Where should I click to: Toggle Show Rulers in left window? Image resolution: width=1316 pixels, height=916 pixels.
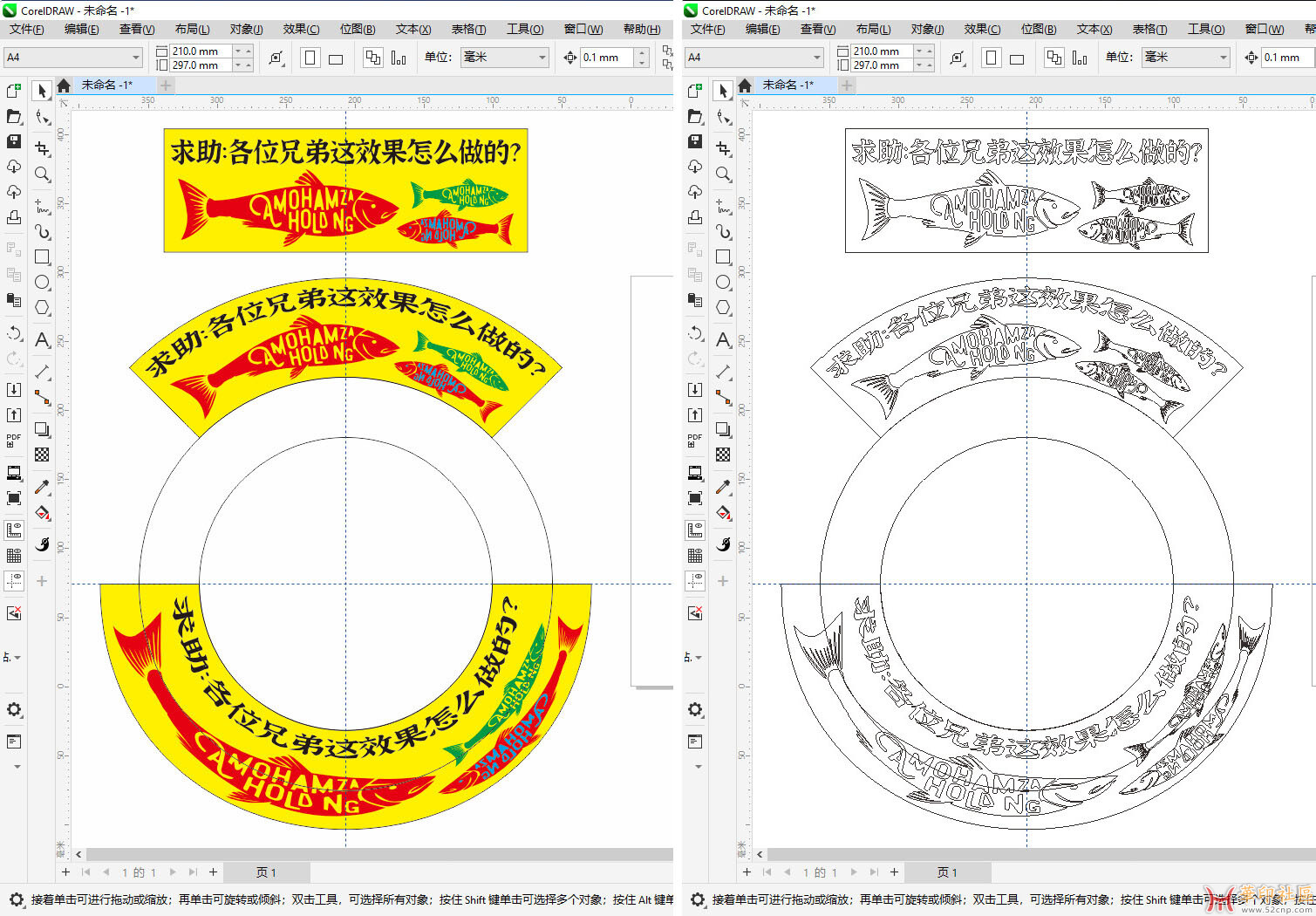tap(14, 530)
